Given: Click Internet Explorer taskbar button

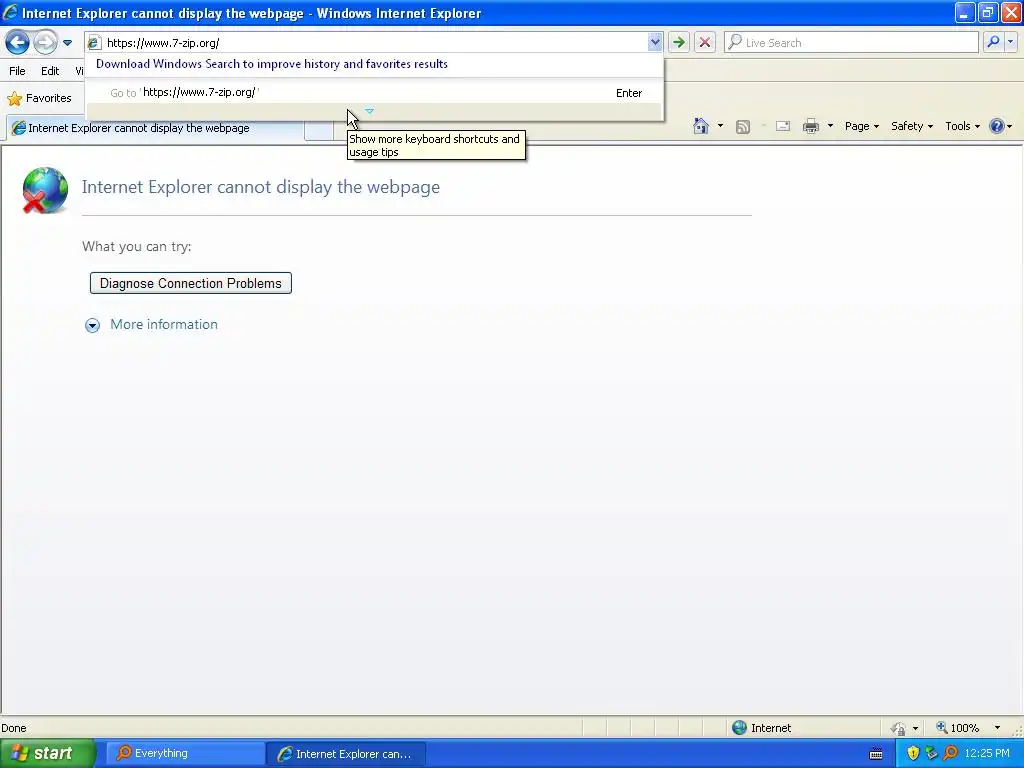Looking at the screenshot, I should [x=346, y=754].
